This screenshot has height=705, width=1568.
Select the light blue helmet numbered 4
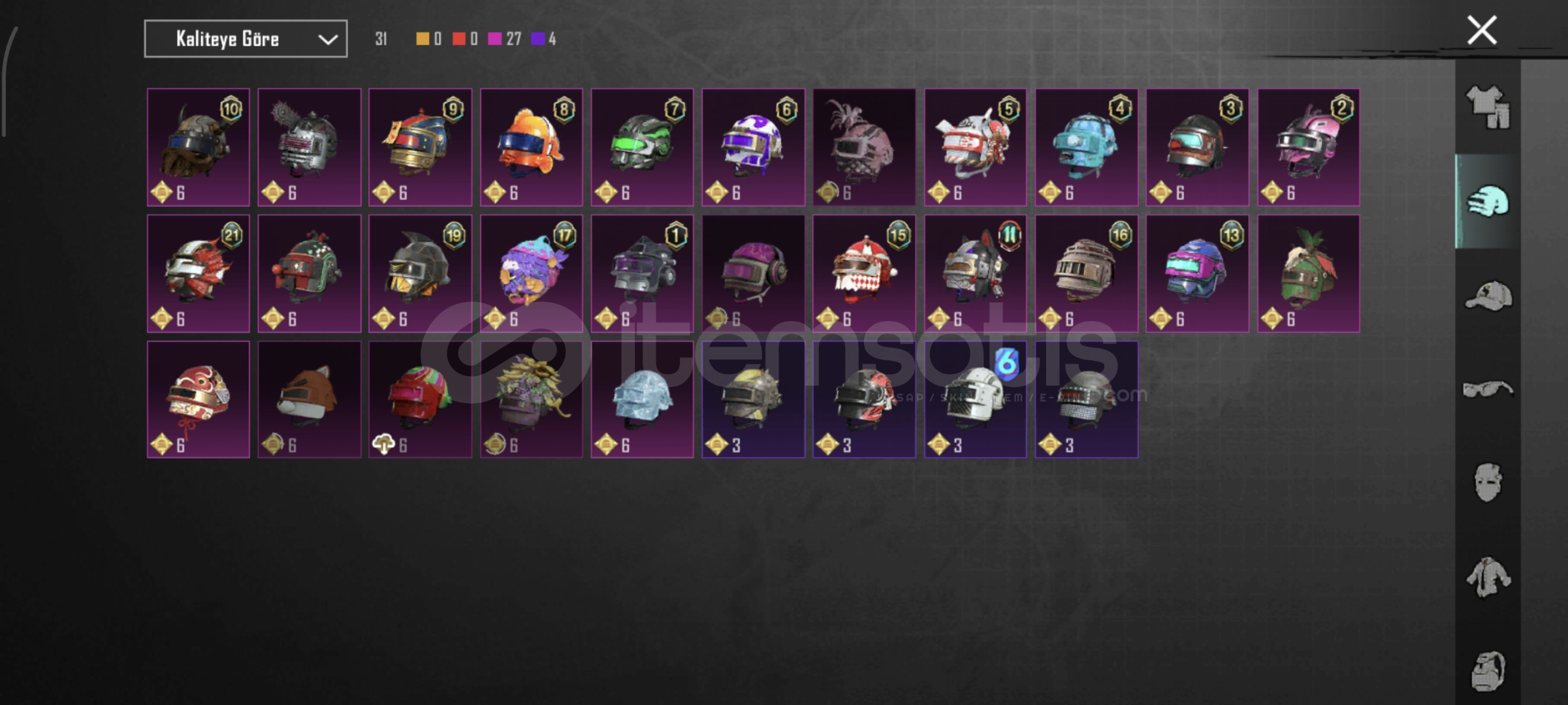pos(1087,148)
